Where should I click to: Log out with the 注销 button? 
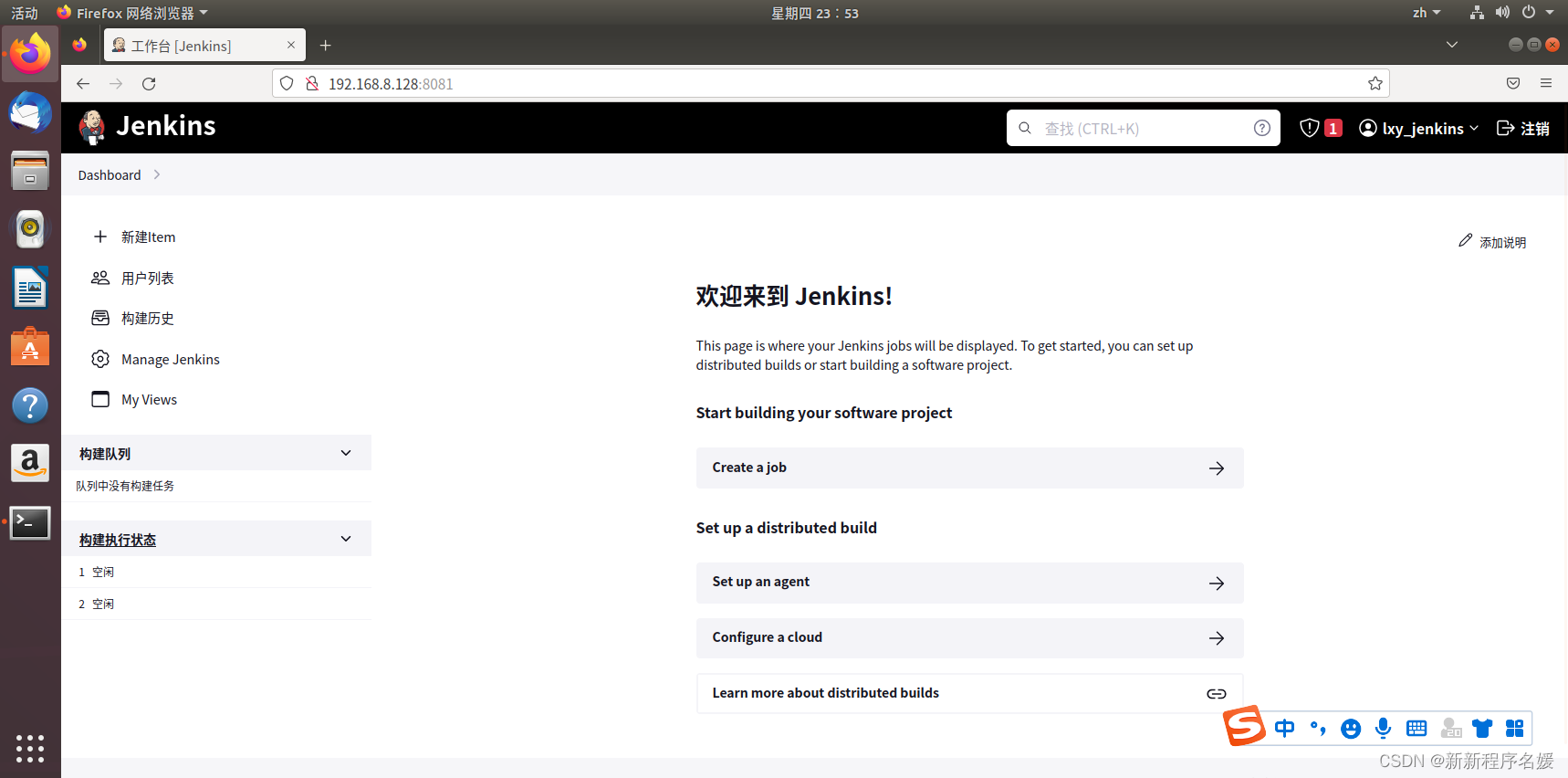[1523, 128]
